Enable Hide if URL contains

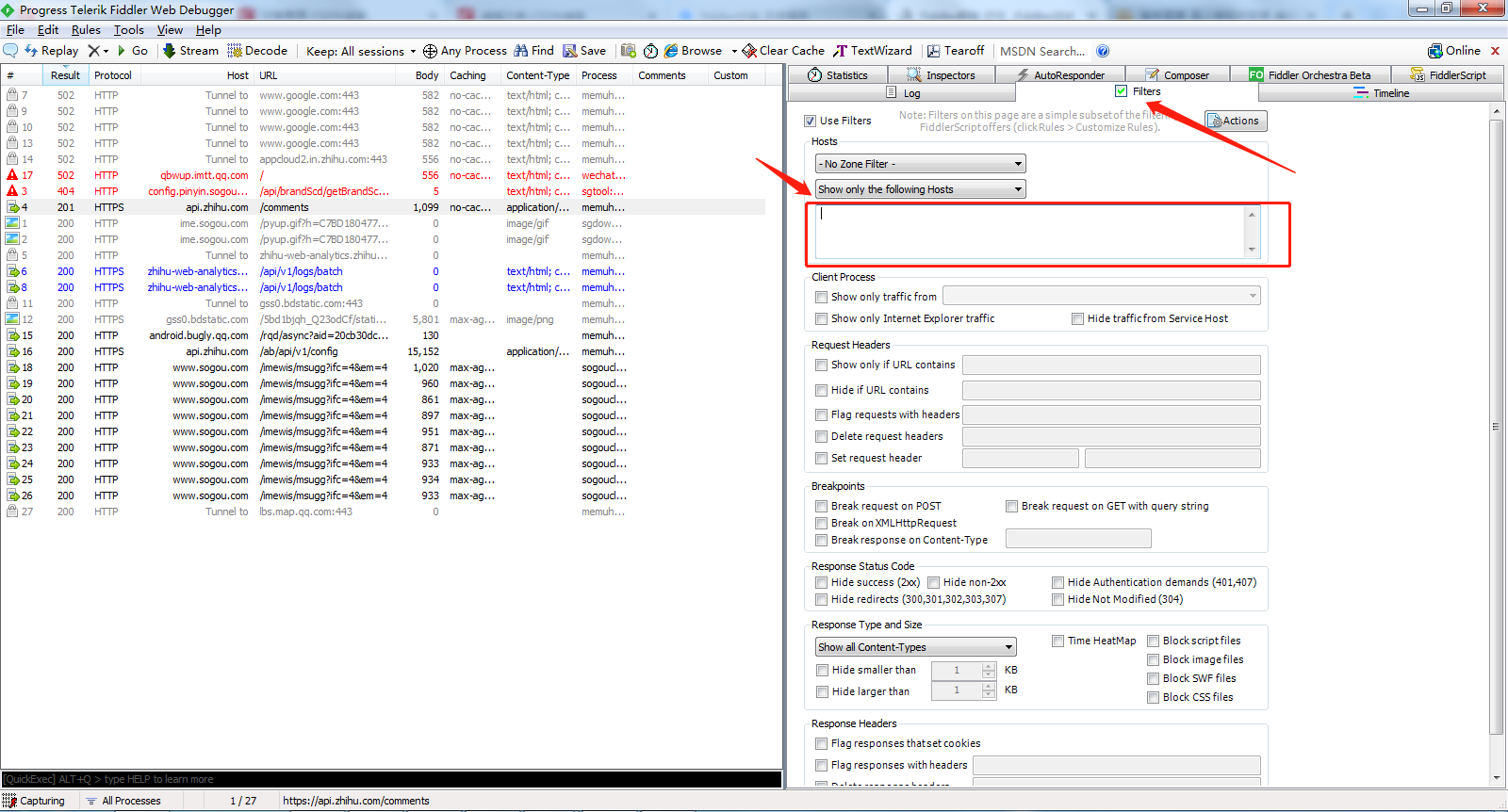(x=822, y=390)
